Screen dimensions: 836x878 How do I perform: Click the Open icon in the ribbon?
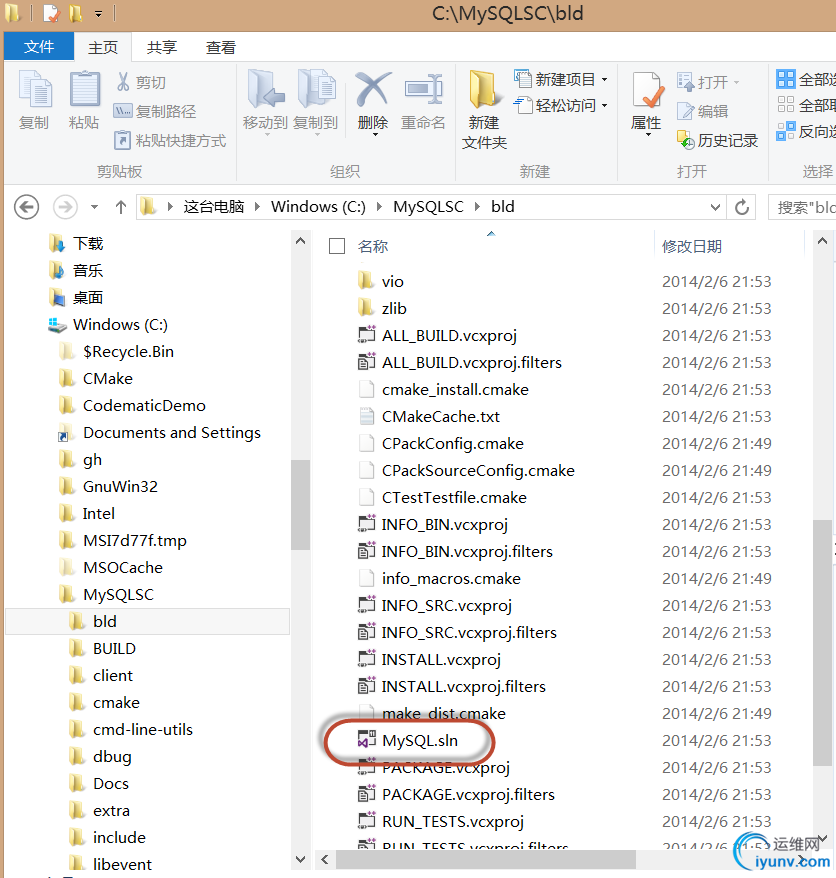685,82
